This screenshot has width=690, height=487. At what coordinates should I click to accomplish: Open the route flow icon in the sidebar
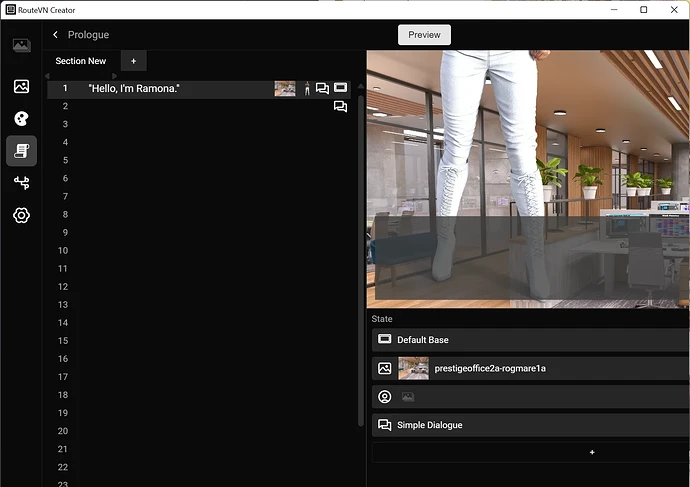tap(21, 182)
